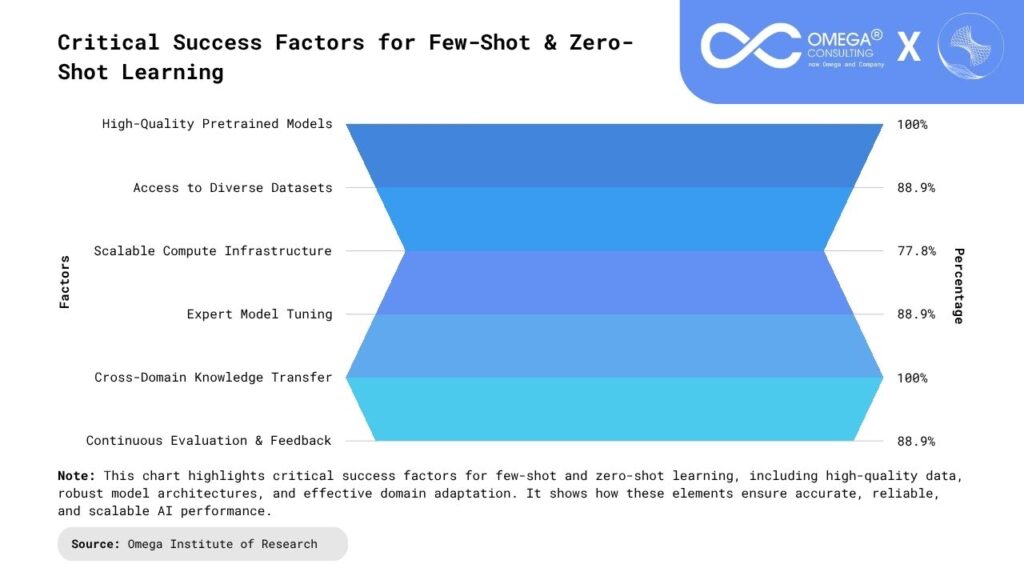
Task: Click the Cross-Domain Knowledge Transfer label
Action: point(213,377)
